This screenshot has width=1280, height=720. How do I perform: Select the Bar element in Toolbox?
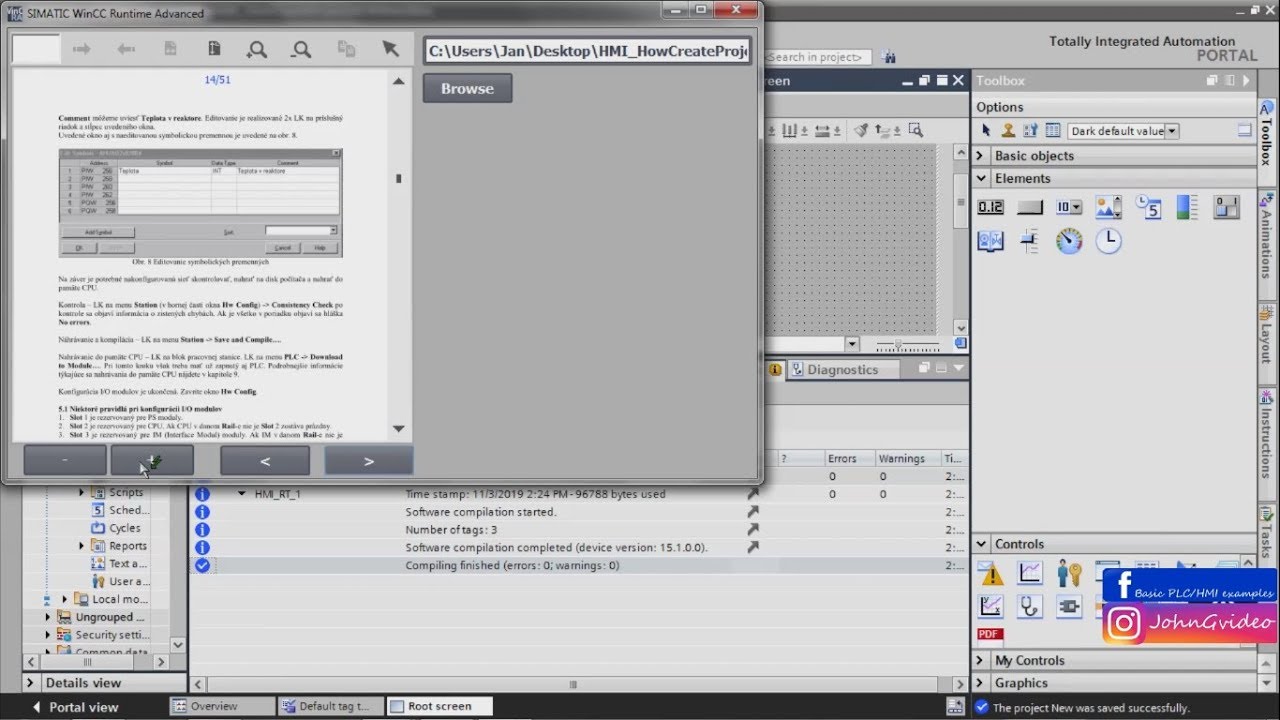[1187, 207]
